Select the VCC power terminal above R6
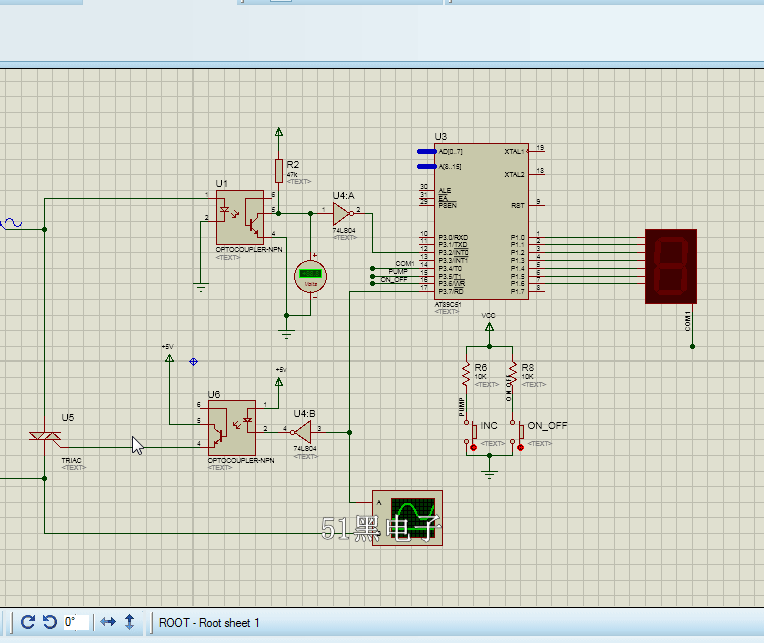This screenshot has width=764, height=643. [489, 327]
